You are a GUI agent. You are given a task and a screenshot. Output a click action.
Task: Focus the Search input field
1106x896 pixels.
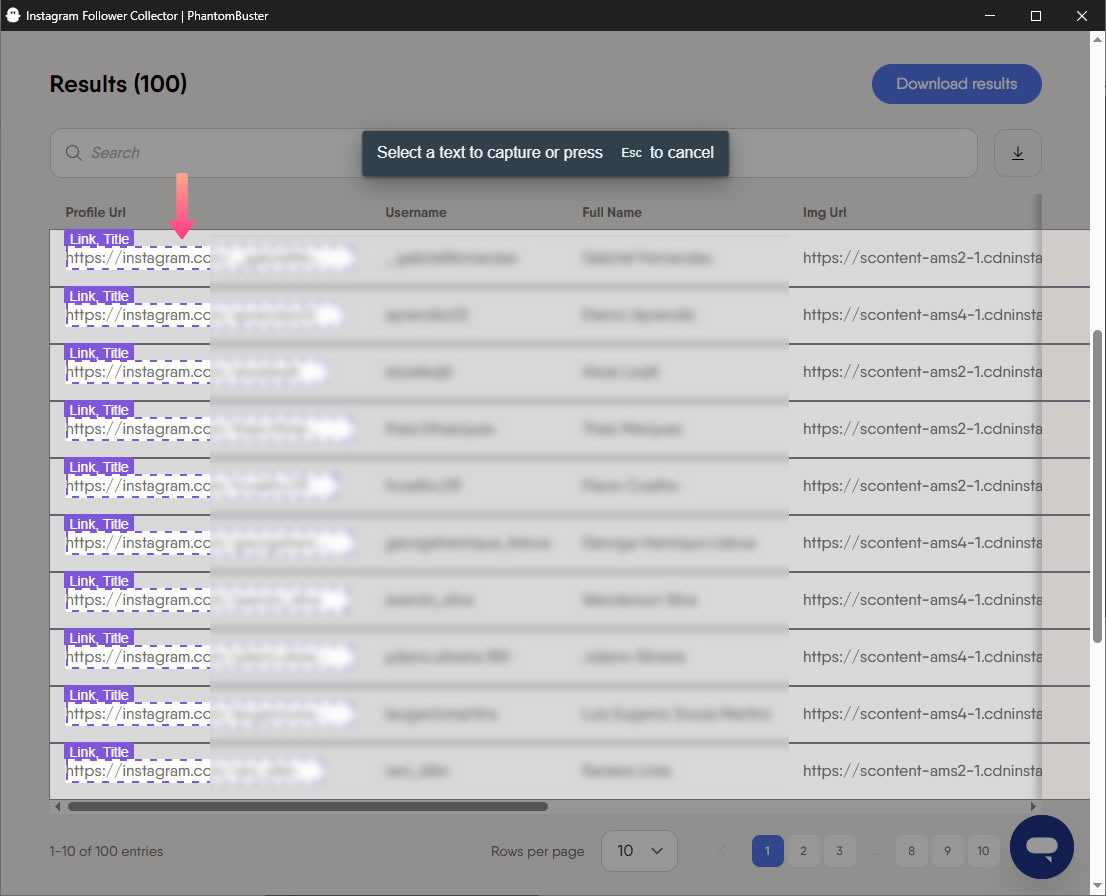(514, 153)
